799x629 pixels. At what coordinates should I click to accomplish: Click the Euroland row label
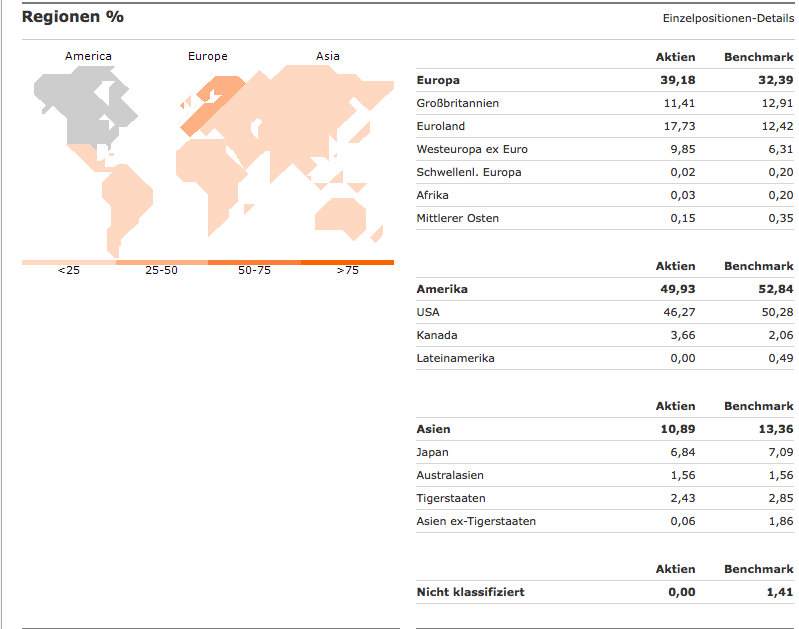click(x=441, y=126)
